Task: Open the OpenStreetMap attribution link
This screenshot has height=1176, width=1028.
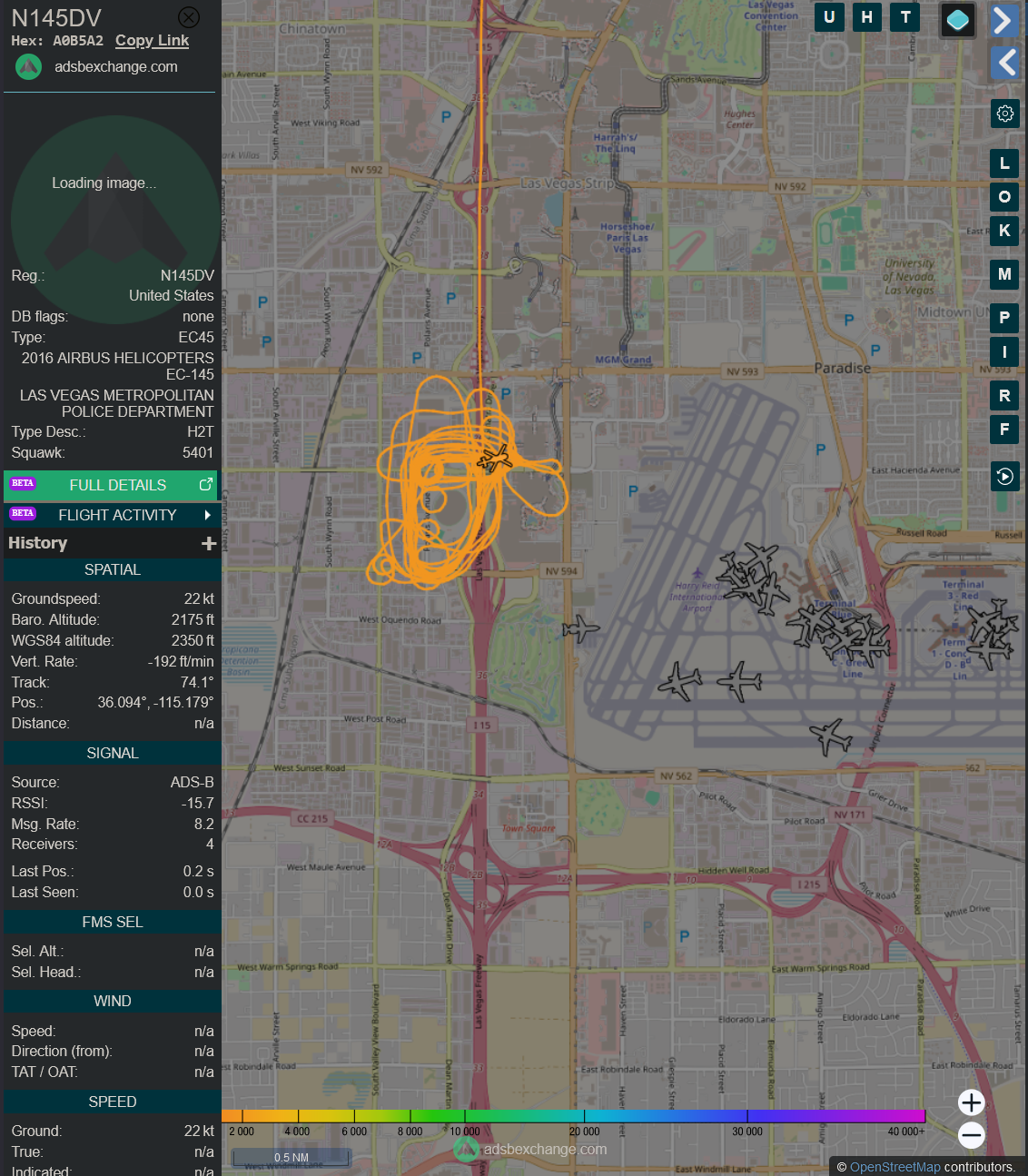Action: [x=895, y=1167]
